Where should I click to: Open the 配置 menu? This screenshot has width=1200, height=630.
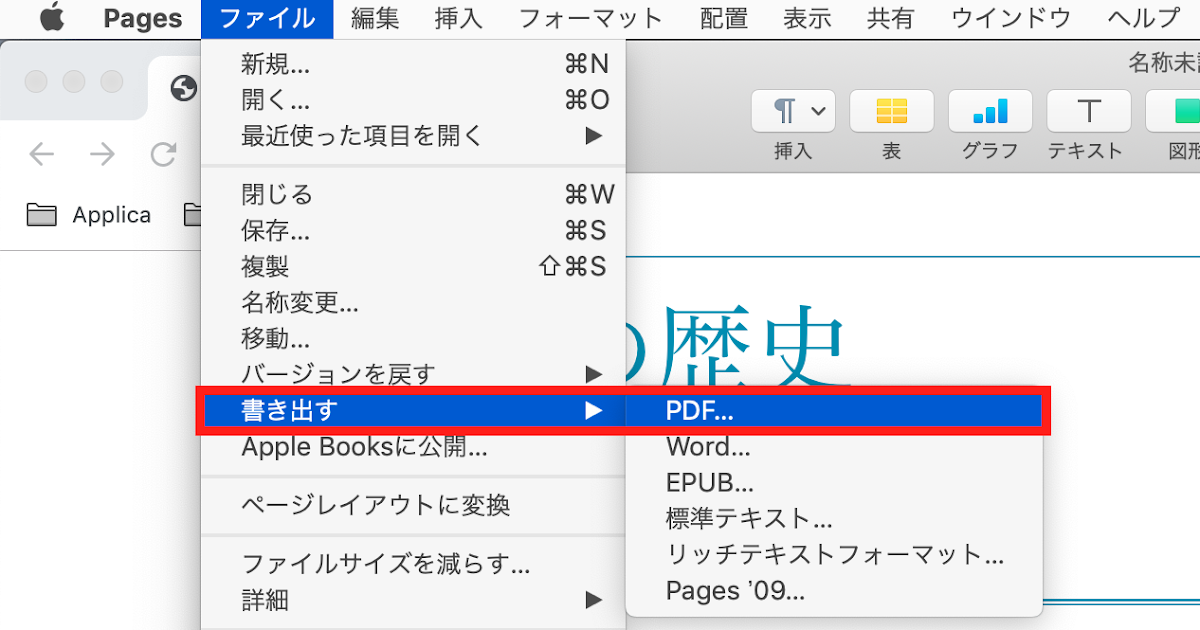pyautogui.click(x=724, y=18)
